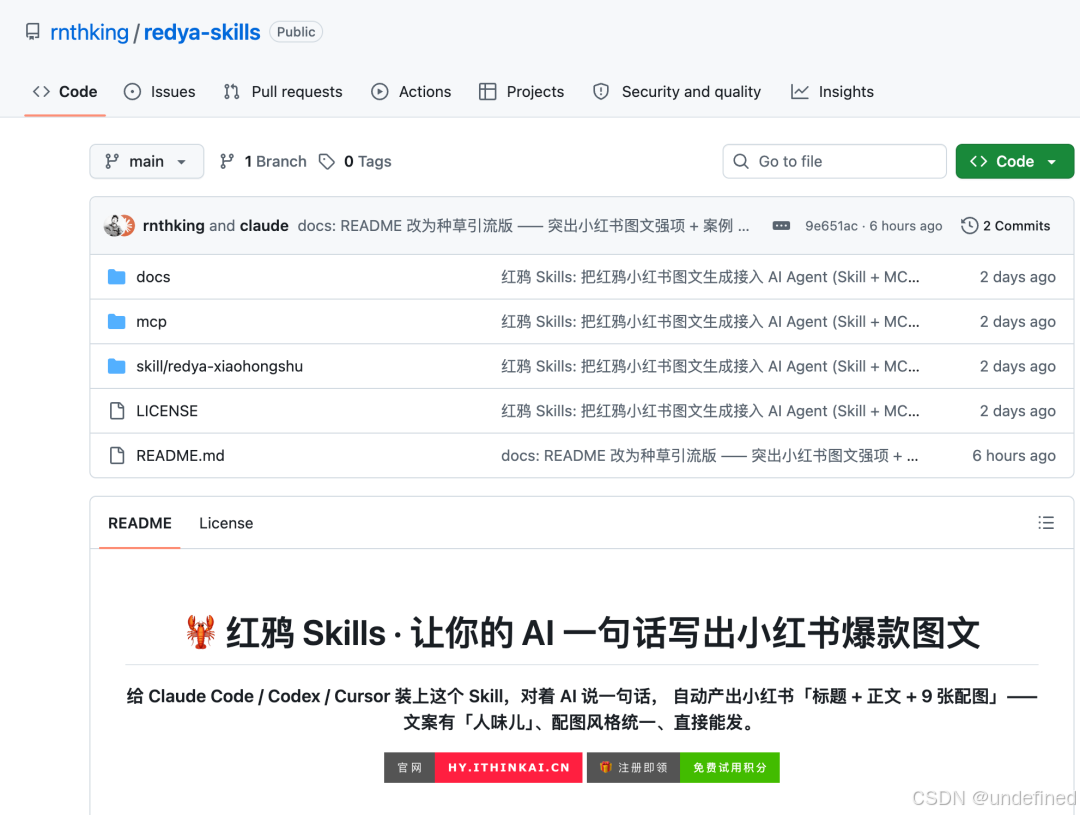This screenshot has width=1080, height=815.
Task: Click the mcp folder icon
Action: point(116,322)
